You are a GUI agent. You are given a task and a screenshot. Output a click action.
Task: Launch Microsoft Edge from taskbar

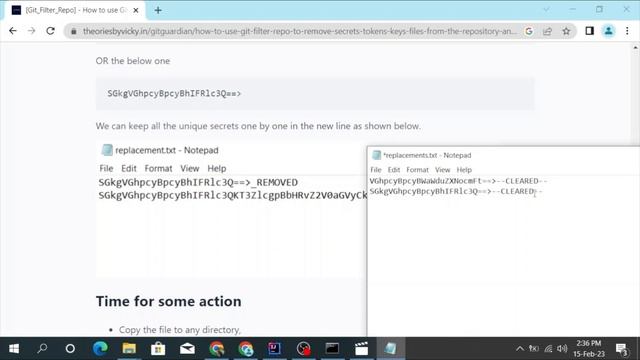tap(100, 349)
